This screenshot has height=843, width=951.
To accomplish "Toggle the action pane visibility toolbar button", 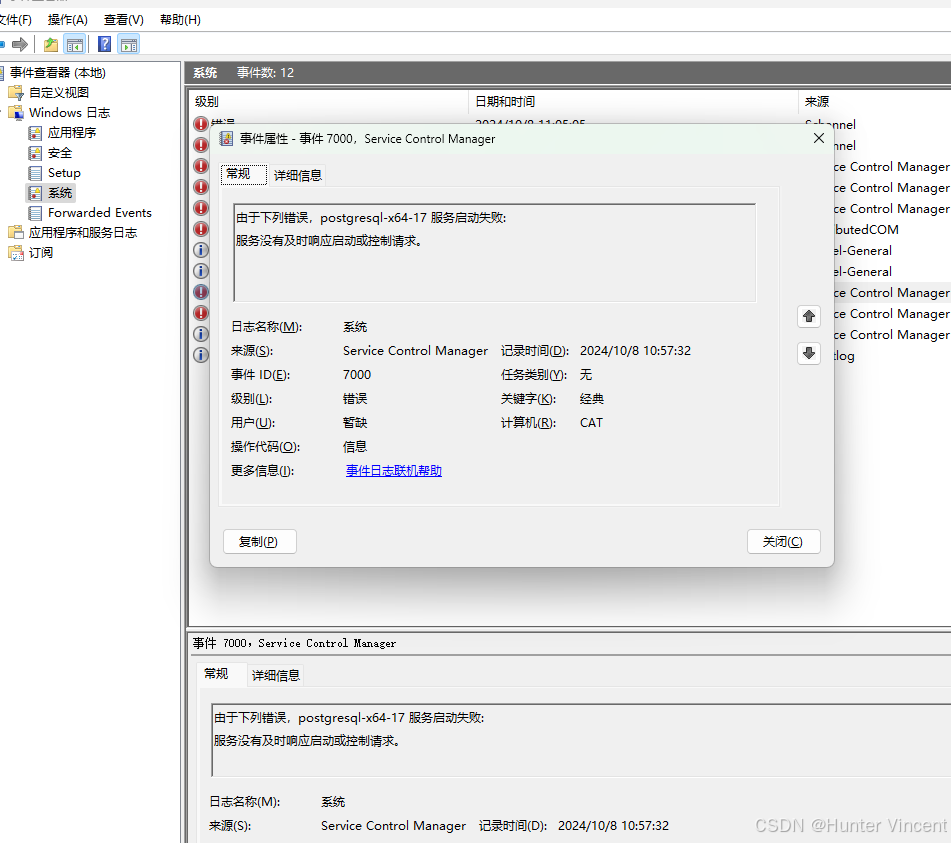I will pos(128,44).
